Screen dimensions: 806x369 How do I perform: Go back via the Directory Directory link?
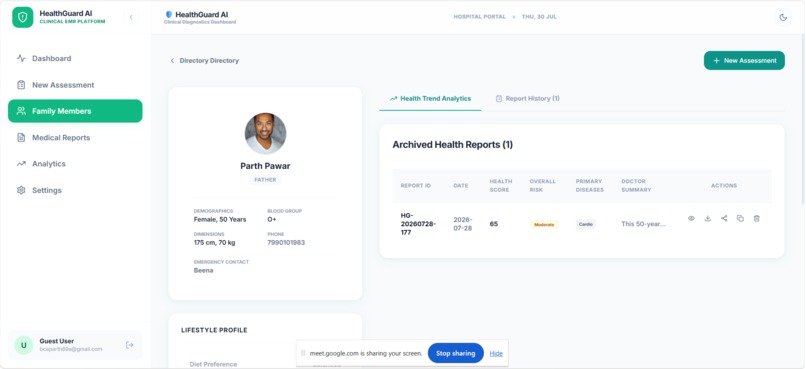tap(205, 61)
